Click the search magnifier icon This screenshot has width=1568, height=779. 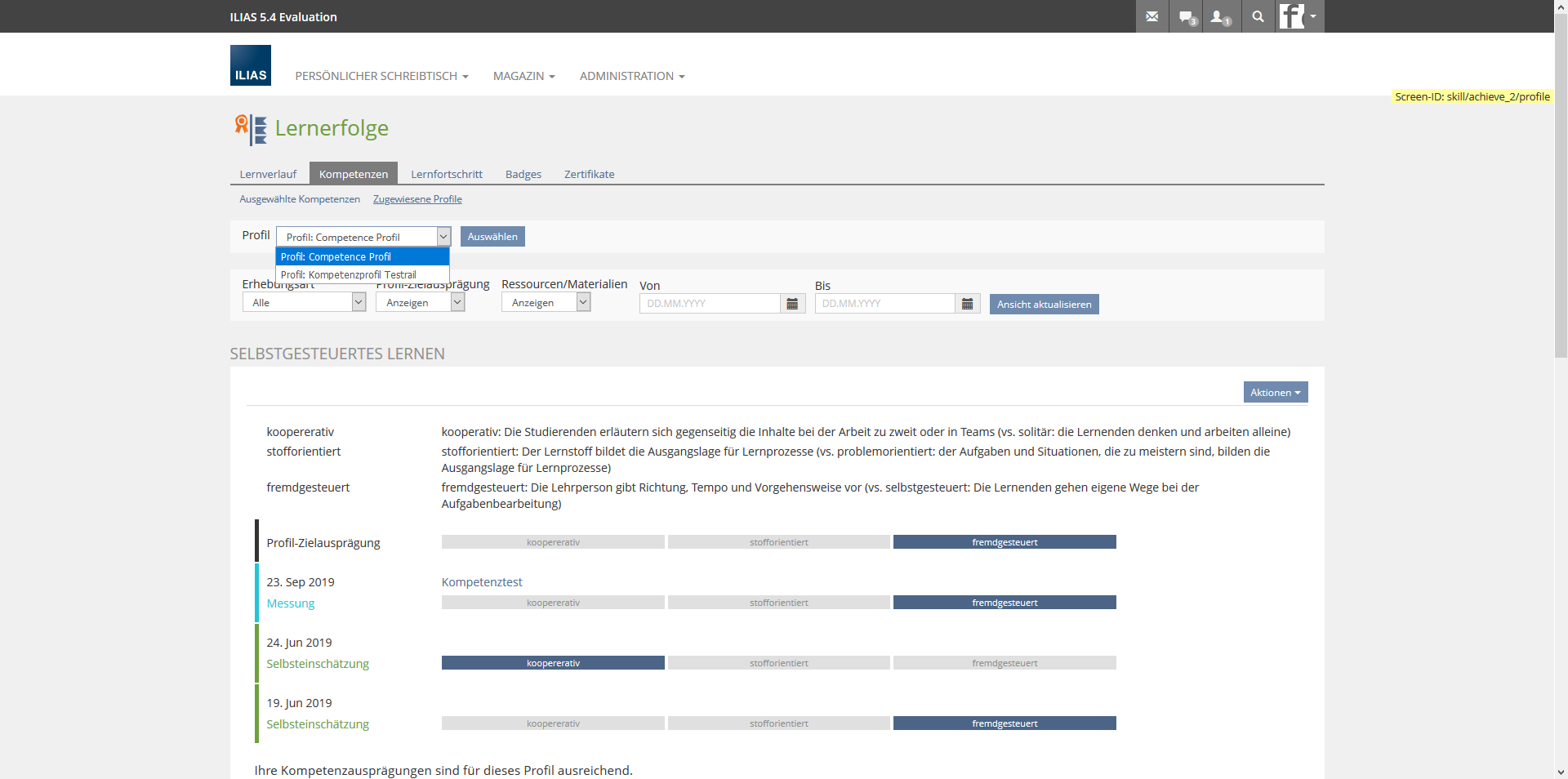[x=1258, y=16]
